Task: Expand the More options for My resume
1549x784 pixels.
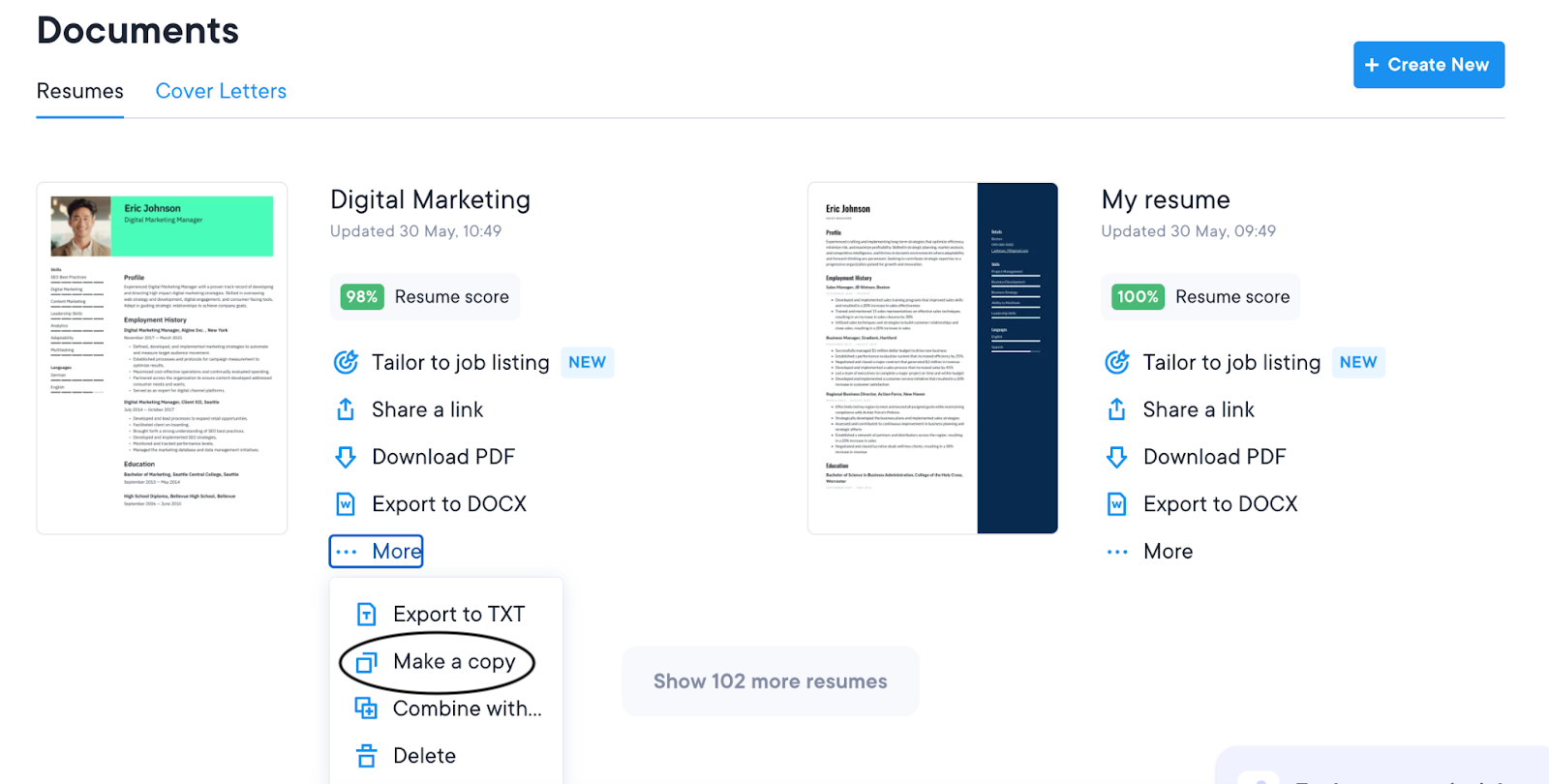Action: click(x=1149, y=552)
